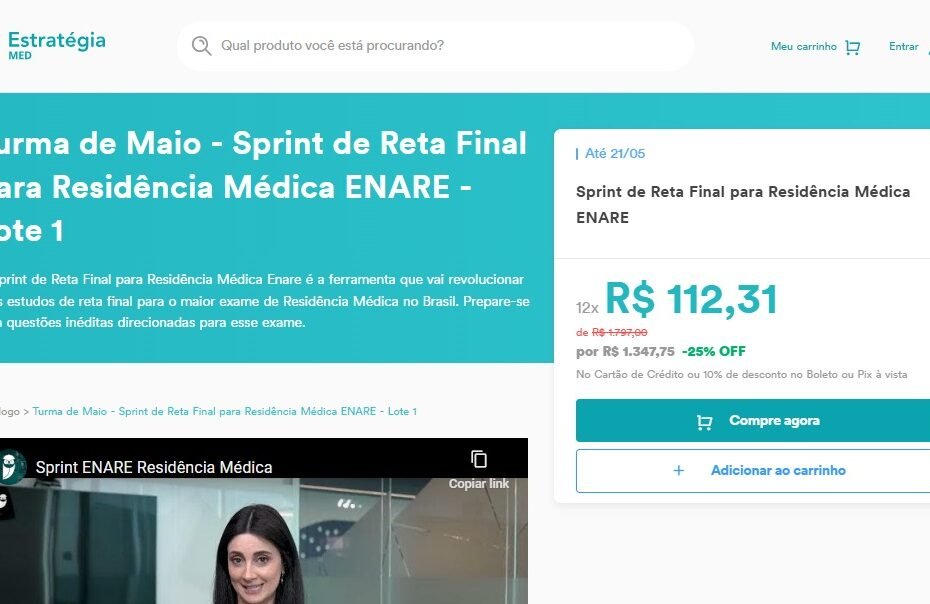Click the -25% OFF discount badge
The height and width of the screenshot is (604, 930).
714,351
